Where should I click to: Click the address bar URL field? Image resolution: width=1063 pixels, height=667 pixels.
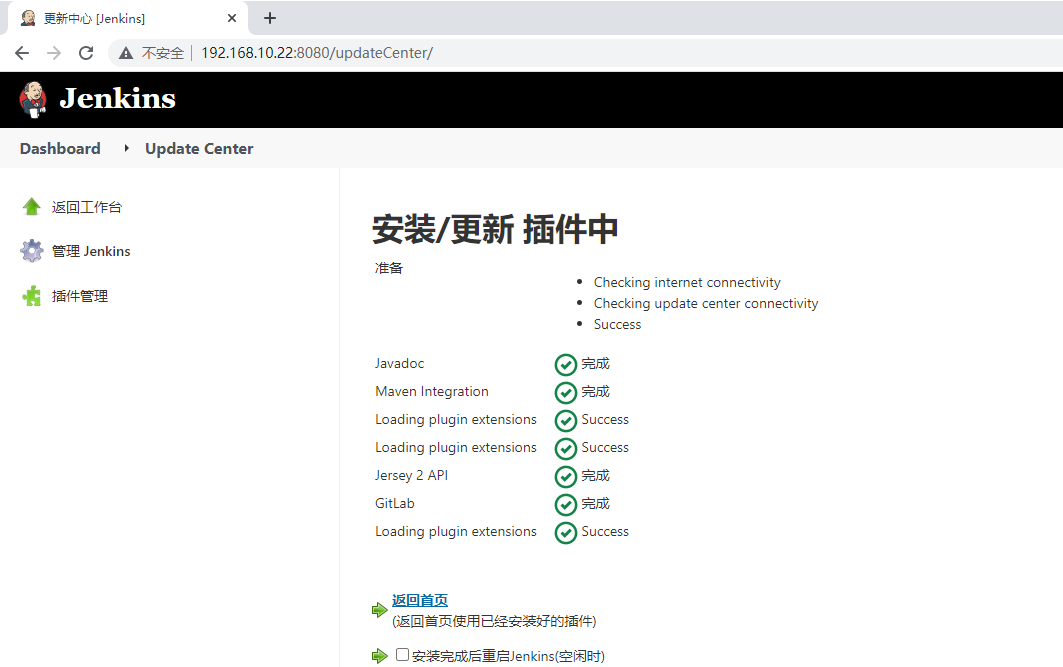[317, 53]
